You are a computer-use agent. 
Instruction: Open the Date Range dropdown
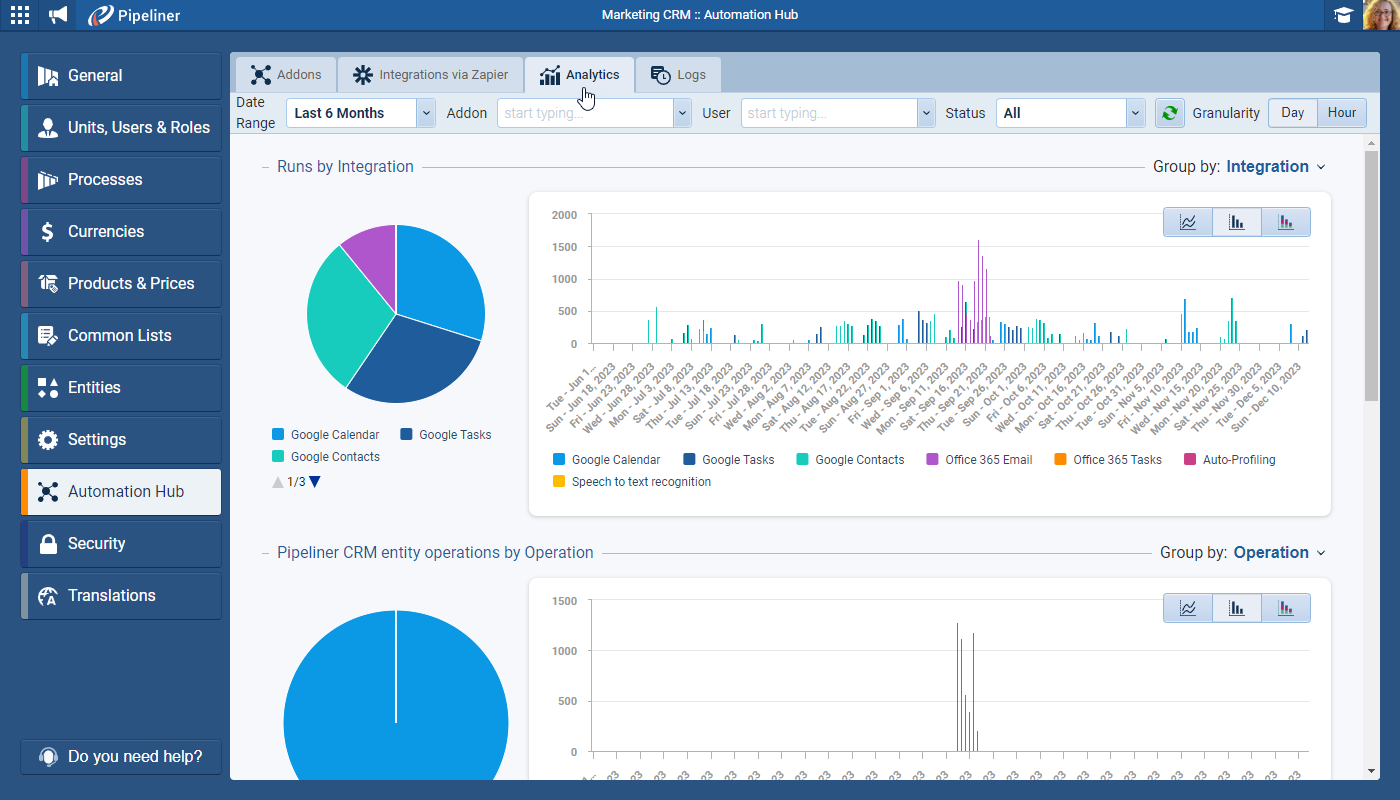coord(361,113)
